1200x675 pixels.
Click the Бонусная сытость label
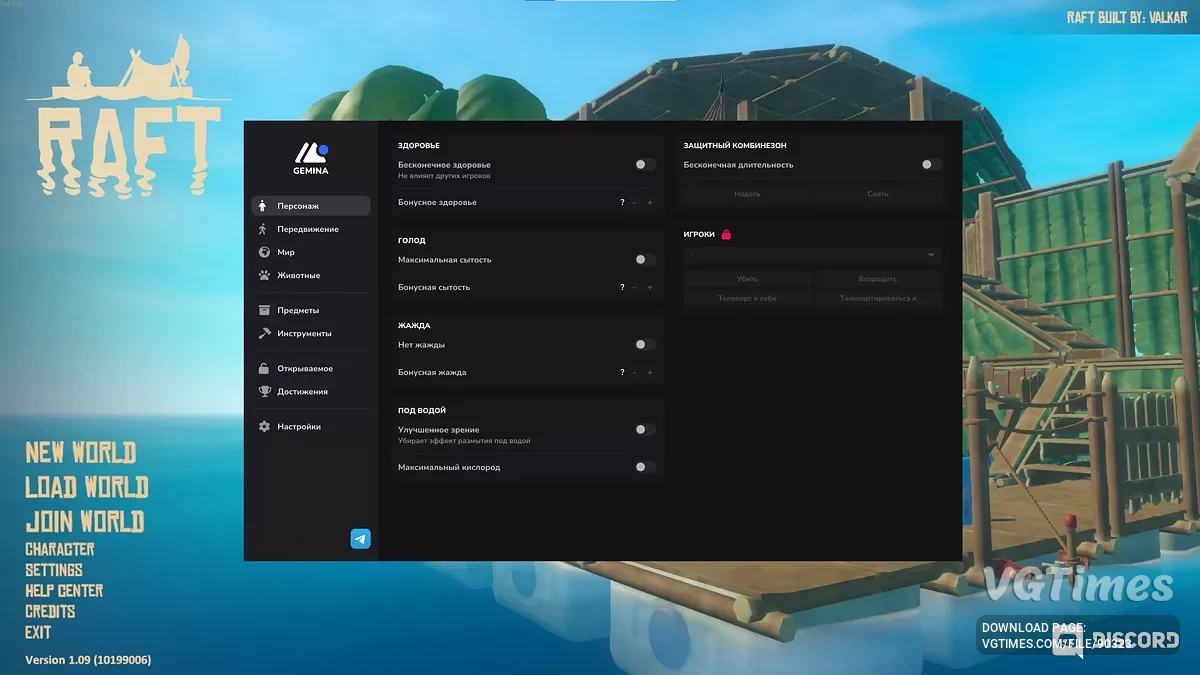pyautogui.click(x=434, y=288)
